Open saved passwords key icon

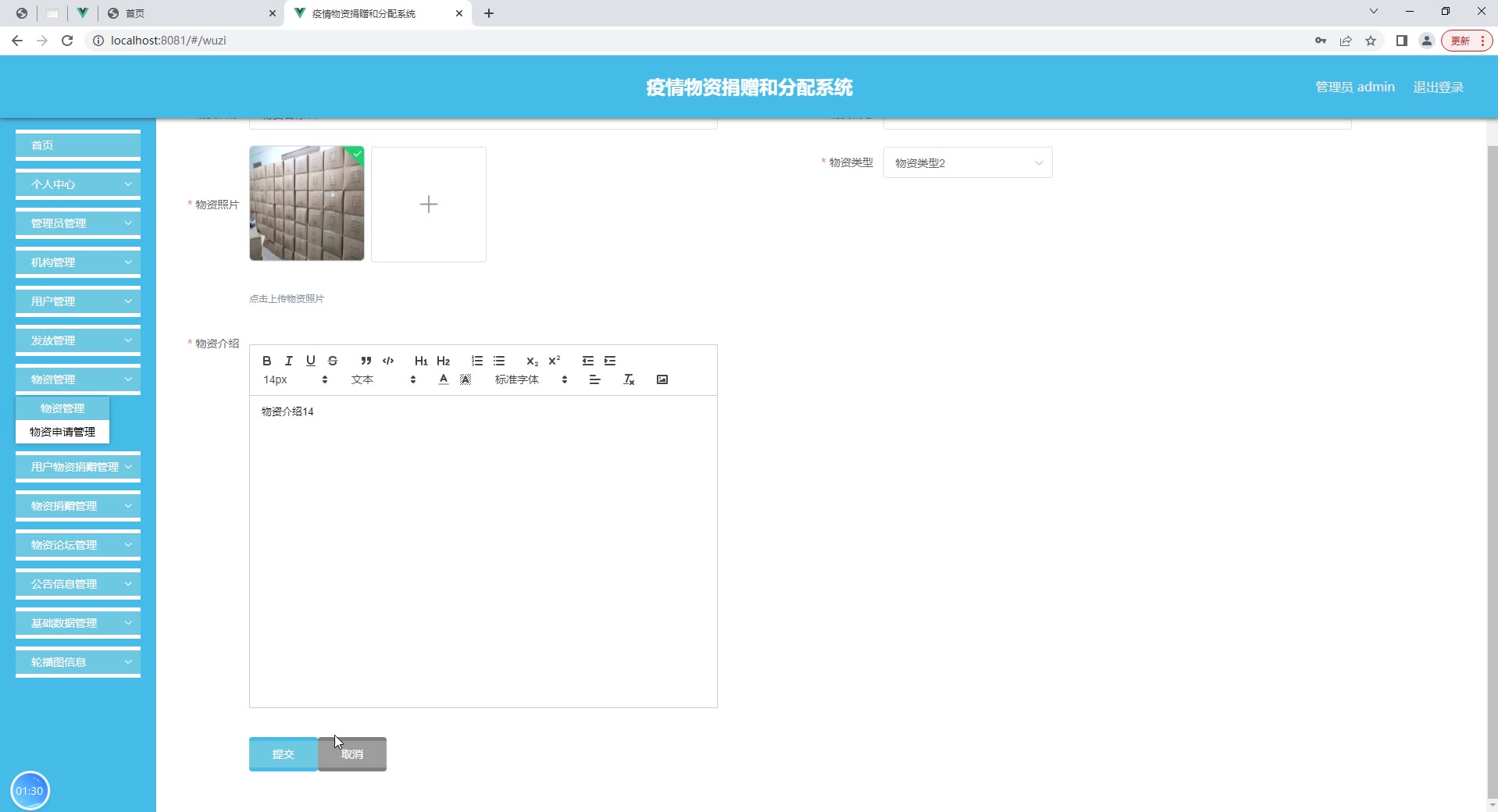point(1321,41)
